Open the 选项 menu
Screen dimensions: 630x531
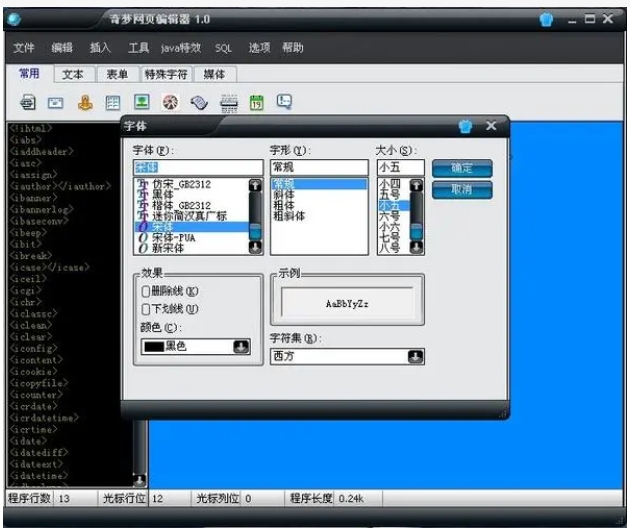(259, 48)
